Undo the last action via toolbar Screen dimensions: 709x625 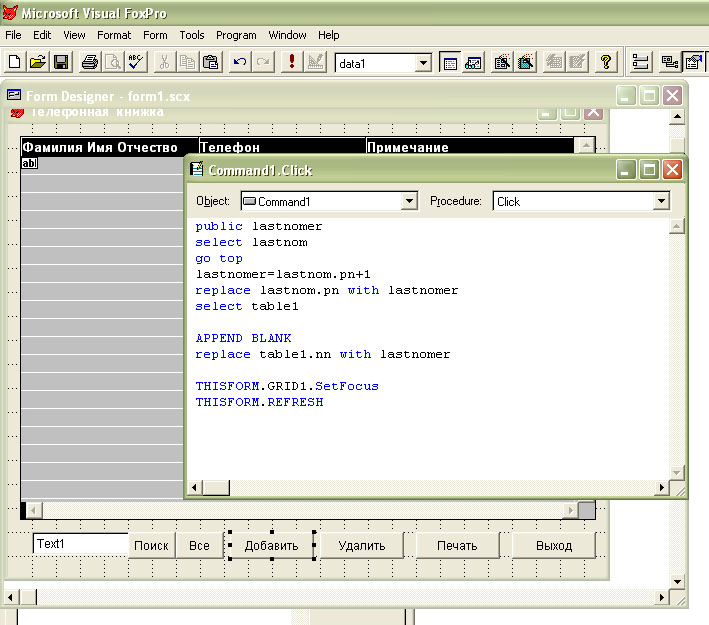coord(240,62)
